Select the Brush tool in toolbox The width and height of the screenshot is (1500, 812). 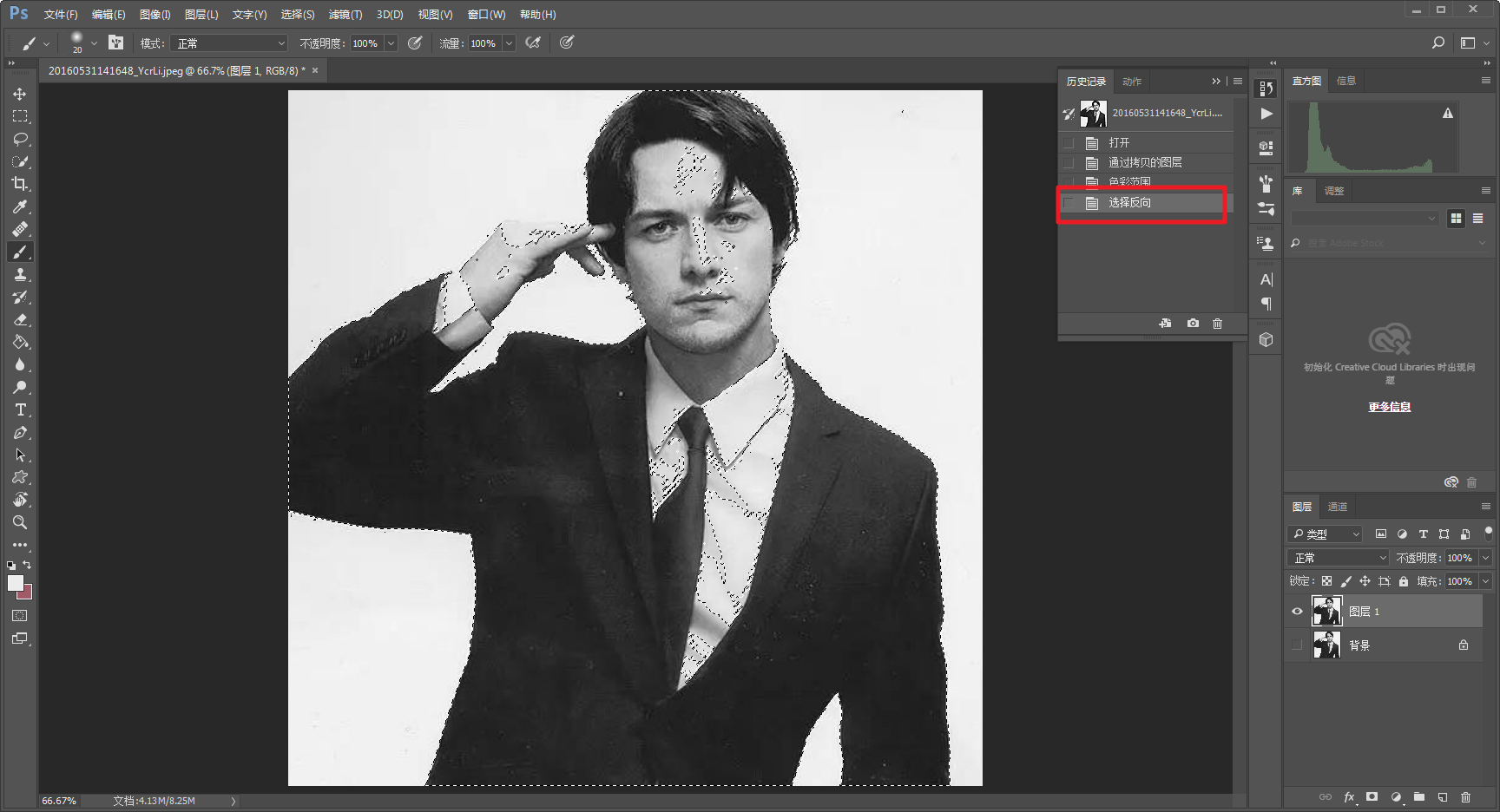point(20,252)
